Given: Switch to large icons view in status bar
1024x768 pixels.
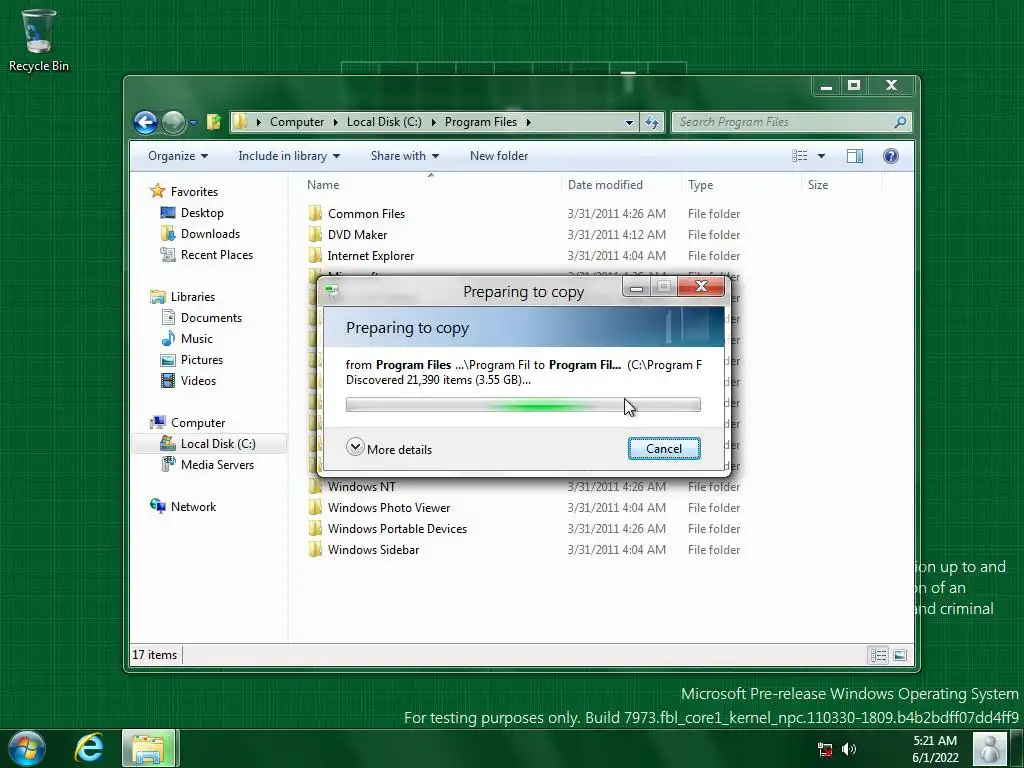Looking at the screenshot, I should [x=900, y=655].
